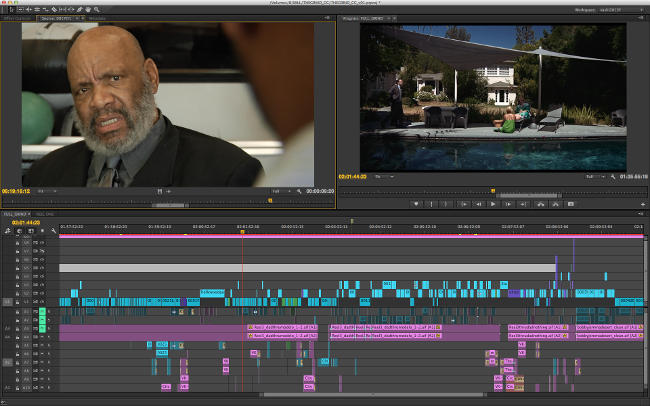The image size is (650, 406).
Task: Open the Program monitor playback resolution dropdown
Action: 595,177
